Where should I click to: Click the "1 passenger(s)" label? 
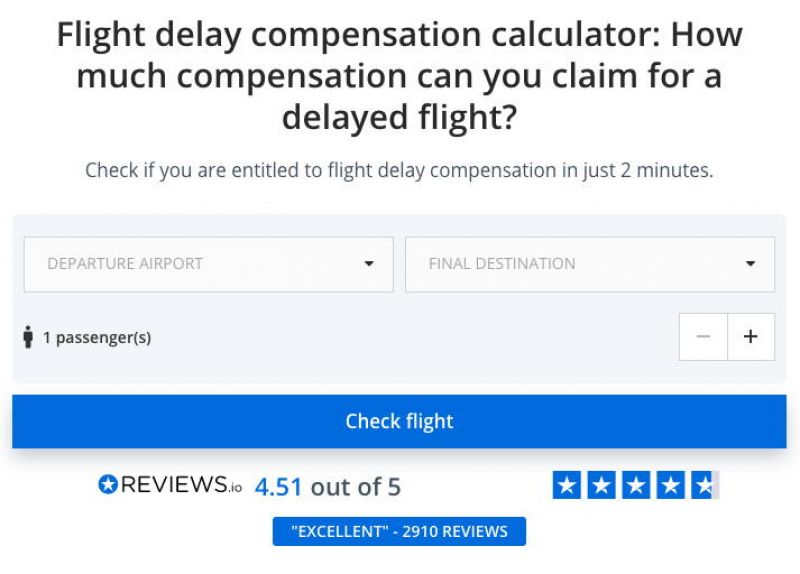click(x=97, y=338)
